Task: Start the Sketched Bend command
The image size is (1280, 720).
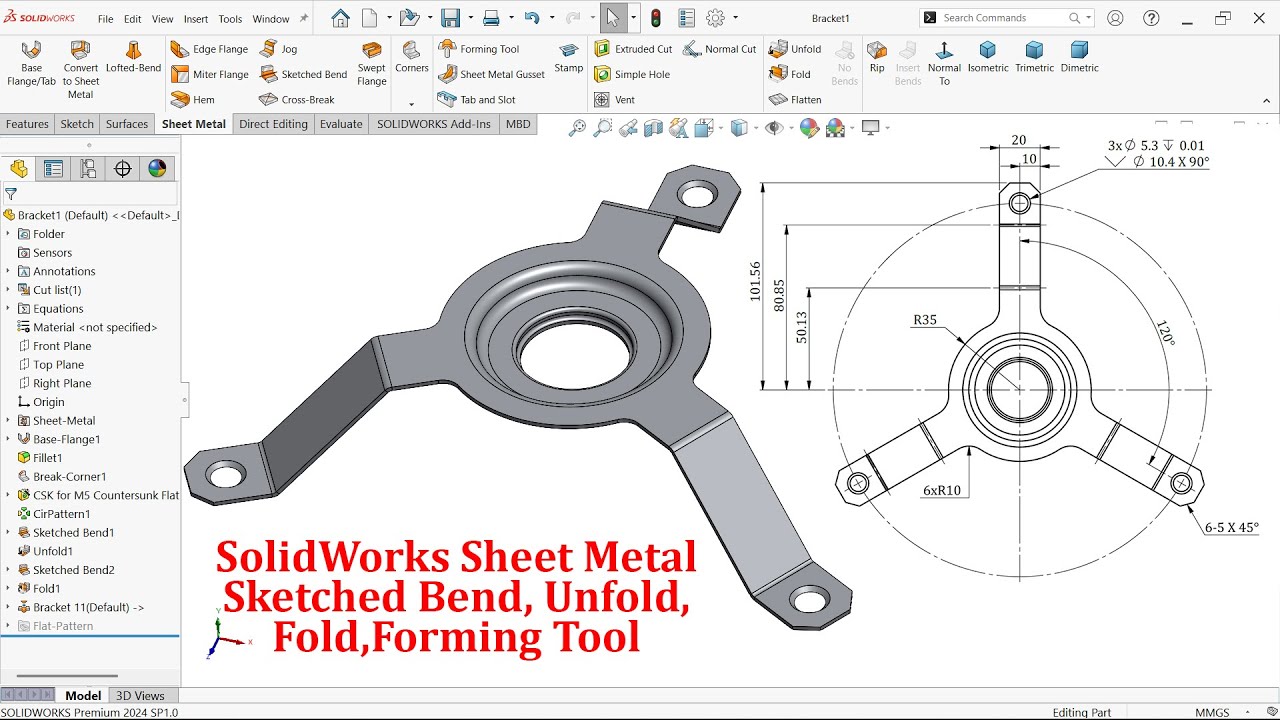Action: click(303, 74)
